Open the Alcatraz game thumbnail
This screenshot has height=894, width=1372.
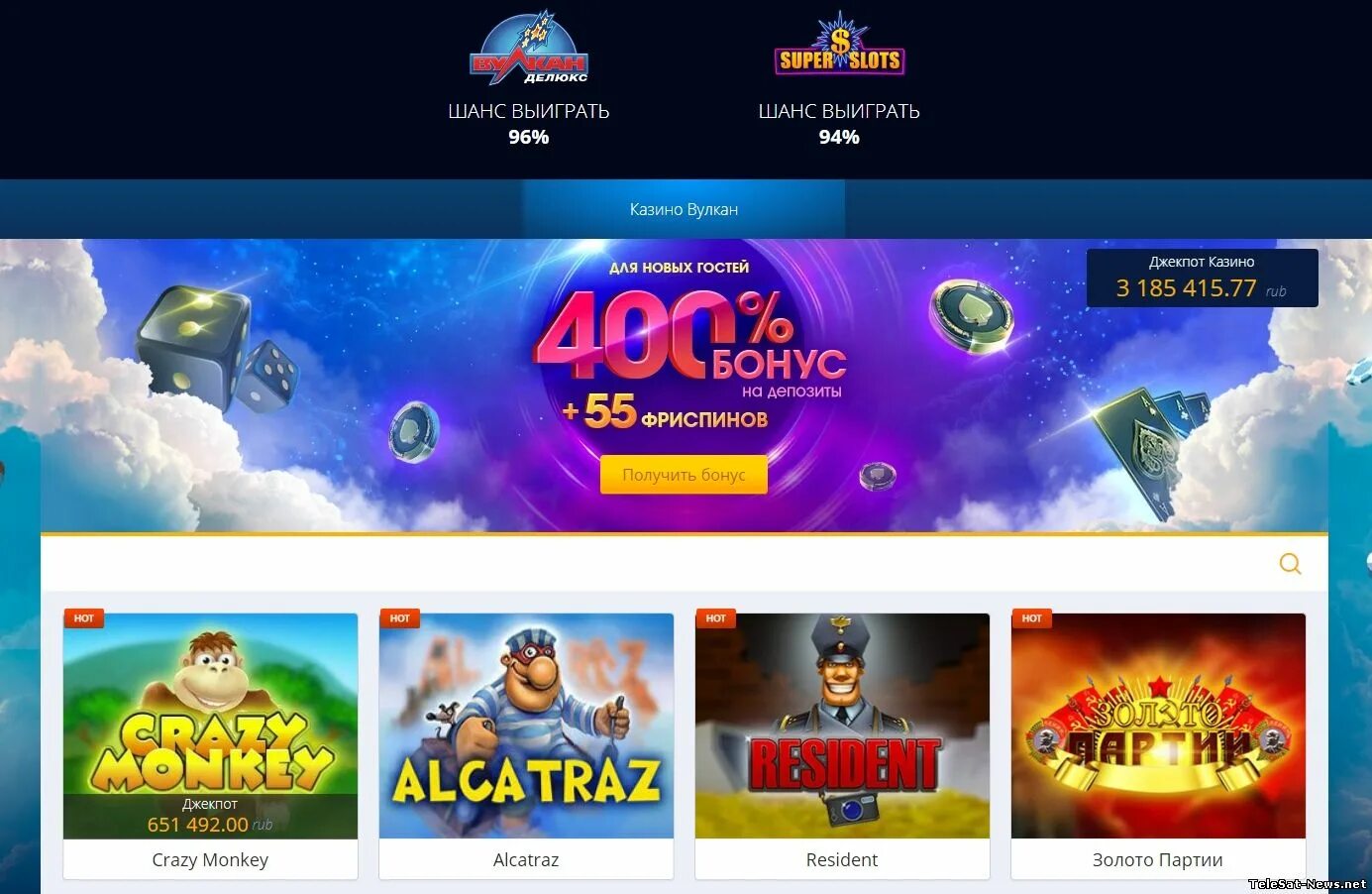[526, 726]
